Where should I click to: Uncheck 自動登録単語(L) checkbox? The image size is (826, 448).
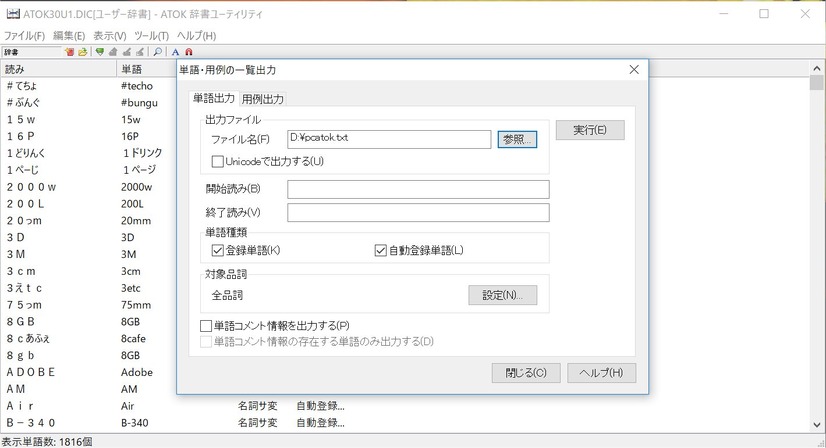pyautogui.click(x=380, y=250)
